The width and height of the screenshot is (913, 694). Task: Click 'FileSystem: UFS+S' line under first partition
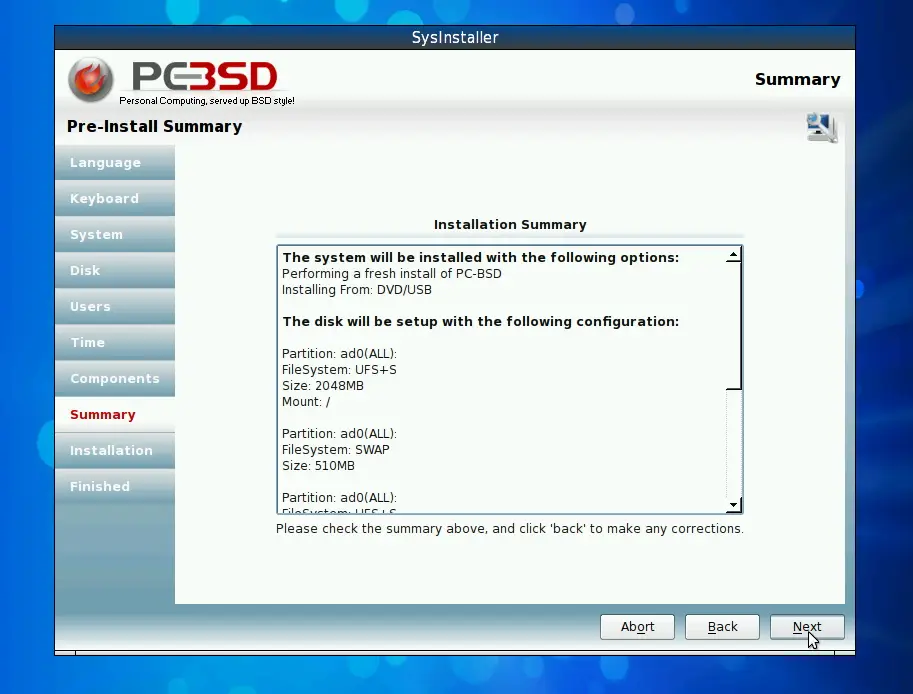(x=339, y=370)
